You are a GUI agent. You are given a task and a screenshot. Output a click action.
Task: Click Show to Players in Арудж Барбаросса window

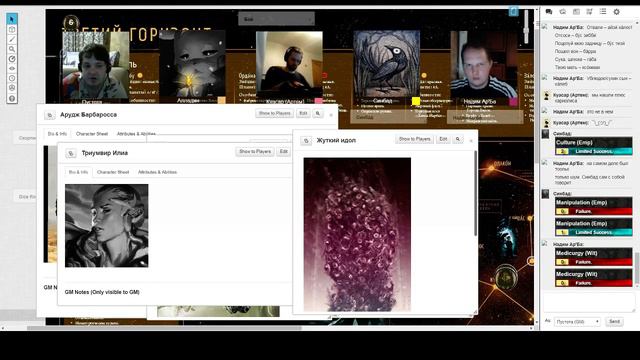(x=274, y=113)
